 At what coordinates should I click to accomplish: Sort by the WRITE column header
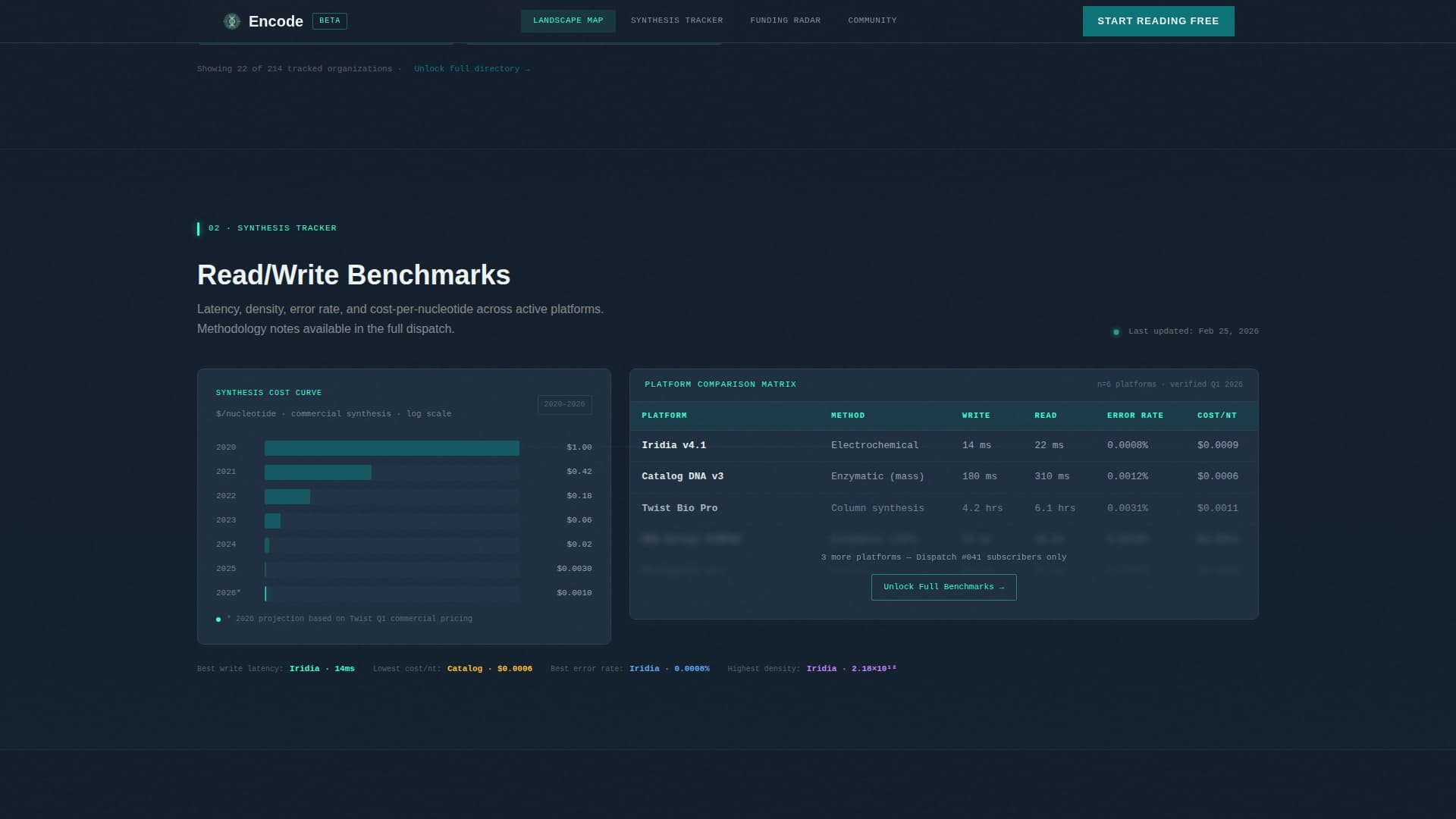976,416
